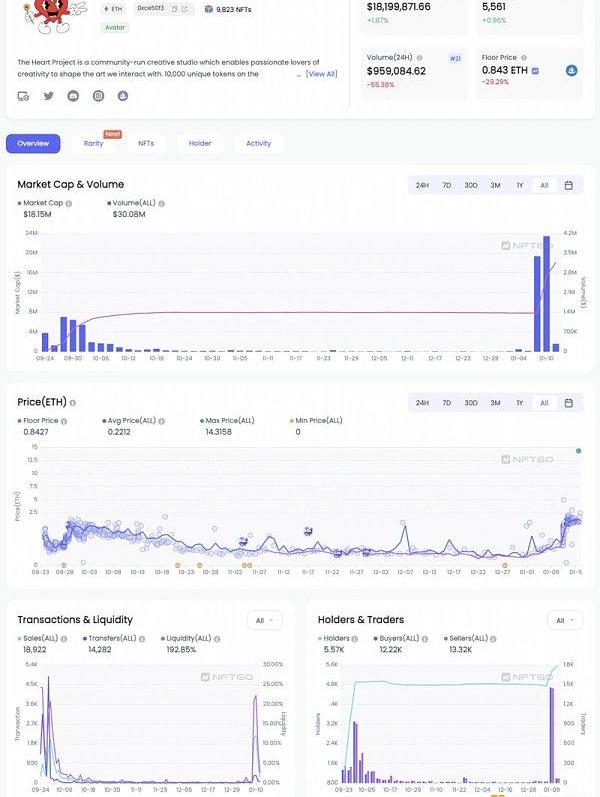Image resolution: width=600 pixels, height=797 pixels.
Task: Click the OpenSea marketplace icon beside Floor Price
Action: 572,71
